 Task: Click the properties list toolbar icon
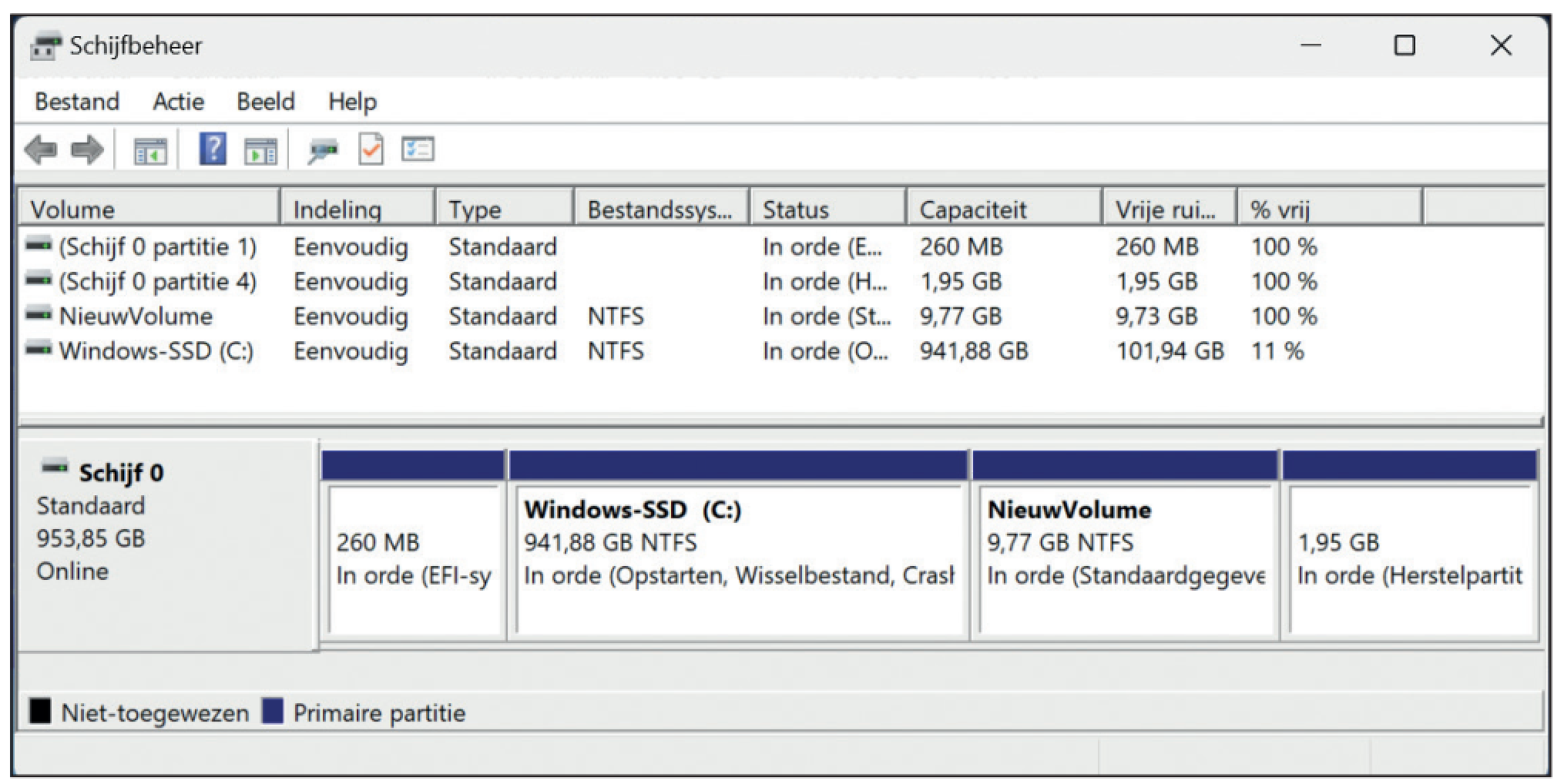coord(418,149)
